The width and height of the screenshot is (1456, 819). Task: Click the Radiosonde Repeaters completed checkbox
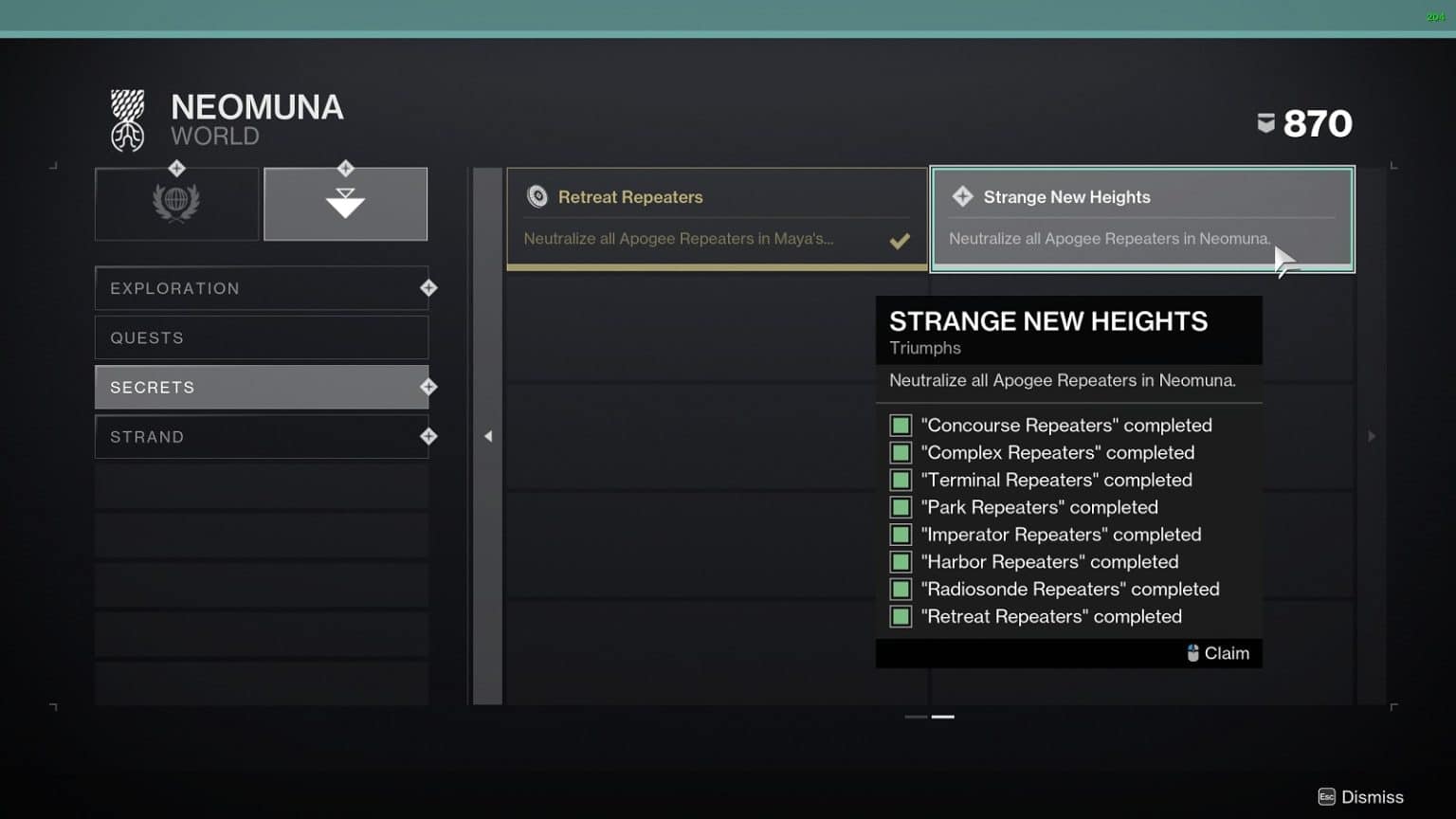901,589
